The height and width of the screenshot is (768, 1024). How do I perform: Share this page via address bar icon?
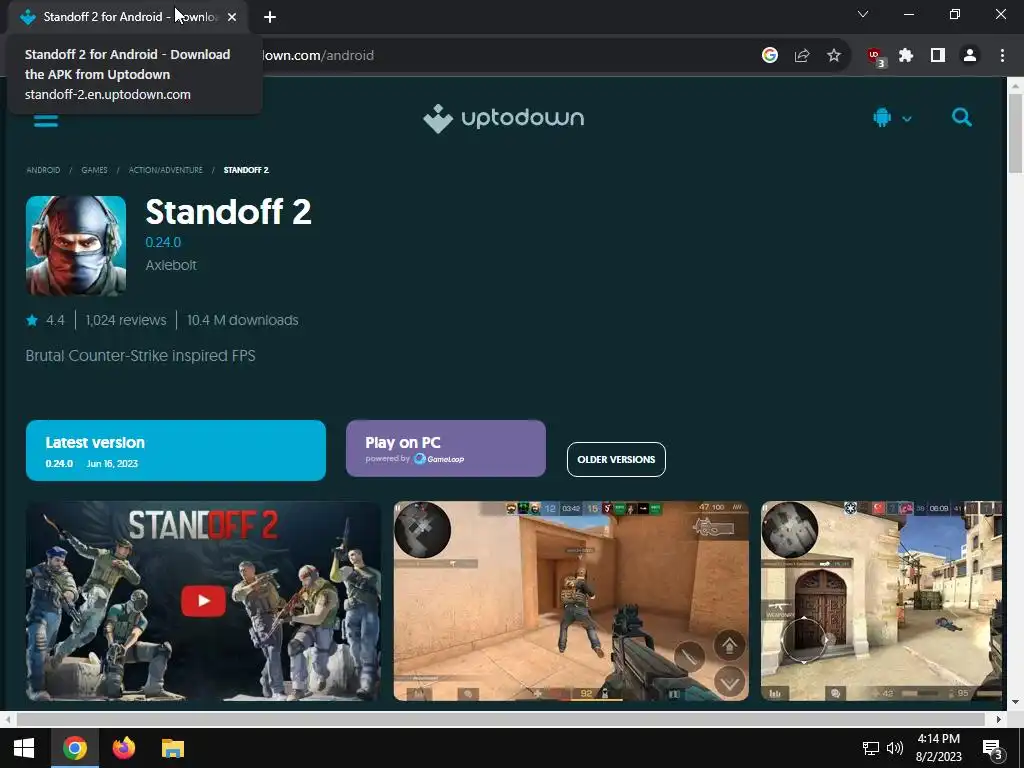pyautogui.click(x=802, y=56)
